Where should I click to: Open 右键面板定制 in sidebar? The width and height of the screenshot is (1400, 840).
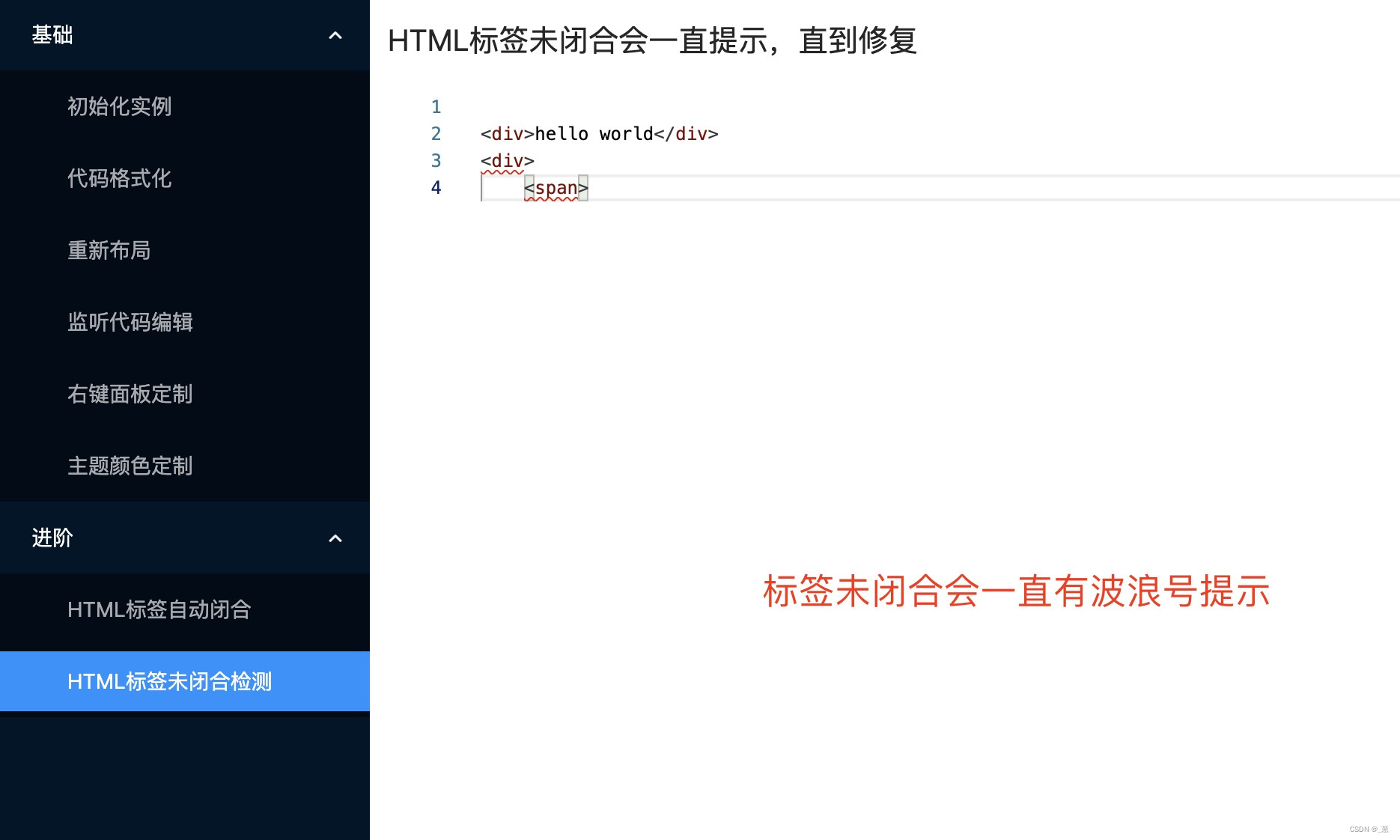pyautogui.click(x=185, y=394)
